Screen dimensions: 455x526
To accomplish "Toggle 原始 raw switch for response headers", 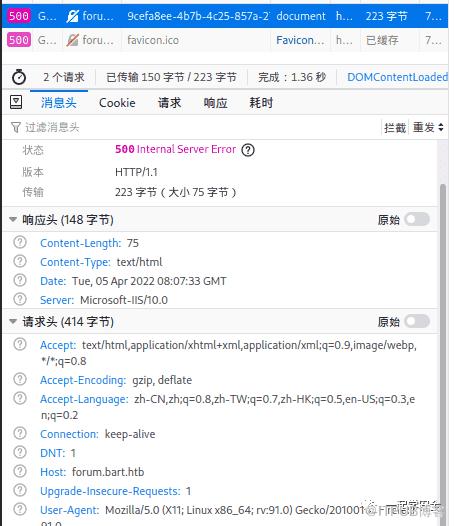I will coord(417,219).
